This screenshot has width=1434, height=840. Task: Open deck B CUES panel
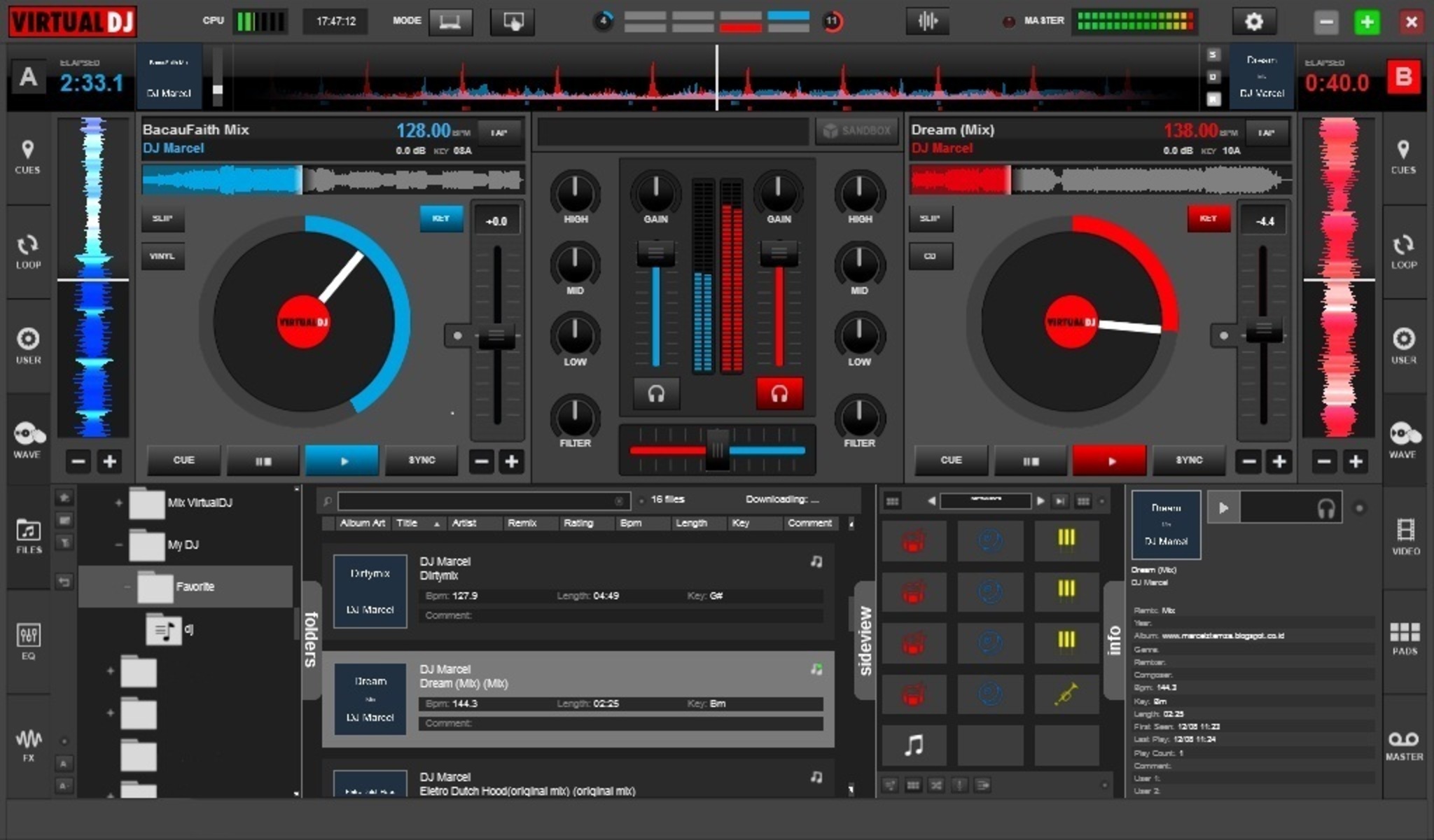coord(1403,157)
